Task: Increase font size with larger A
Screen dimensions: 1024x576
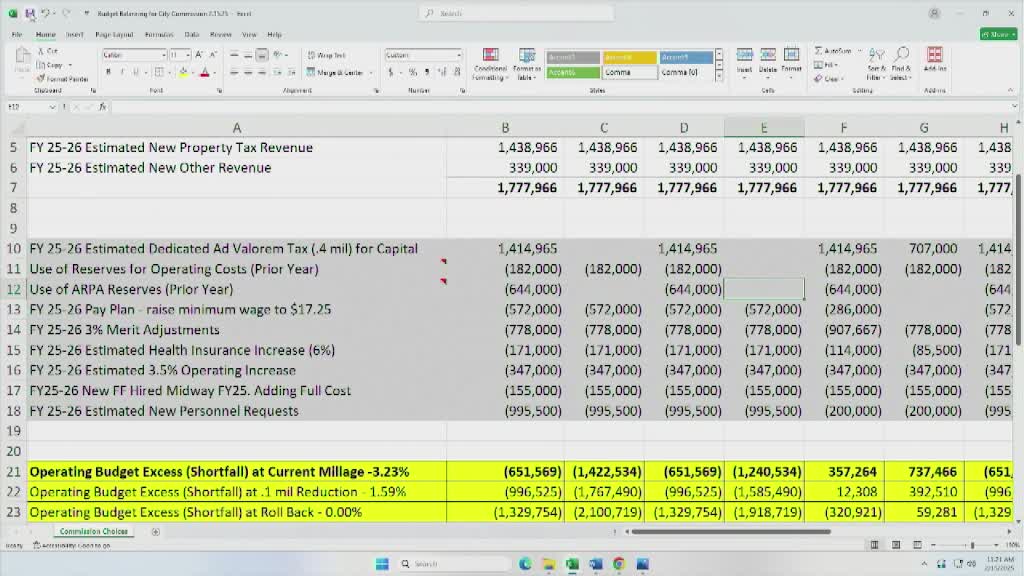Action: (199, 55)
